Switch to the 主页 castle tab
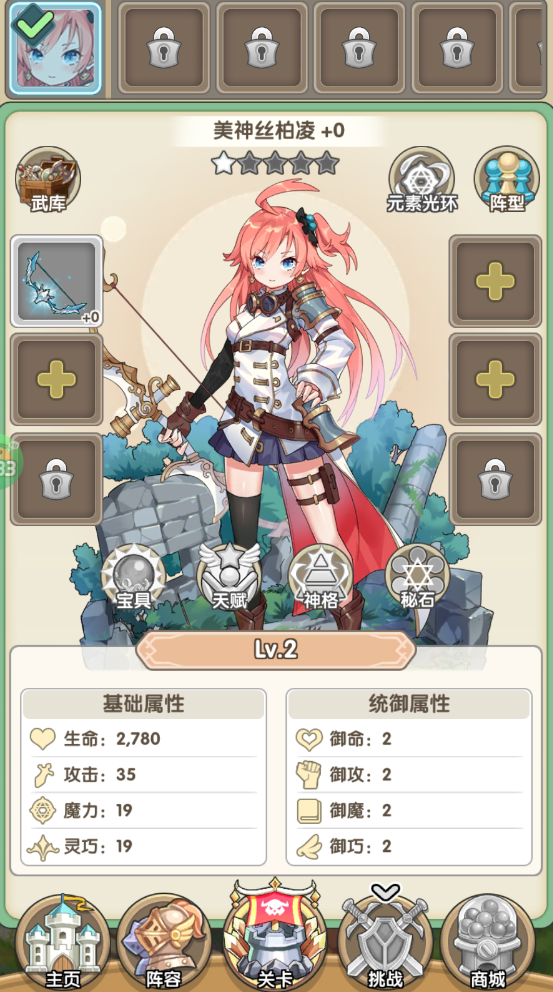Screen dimensions: 553x992 [x=63, y=941]
